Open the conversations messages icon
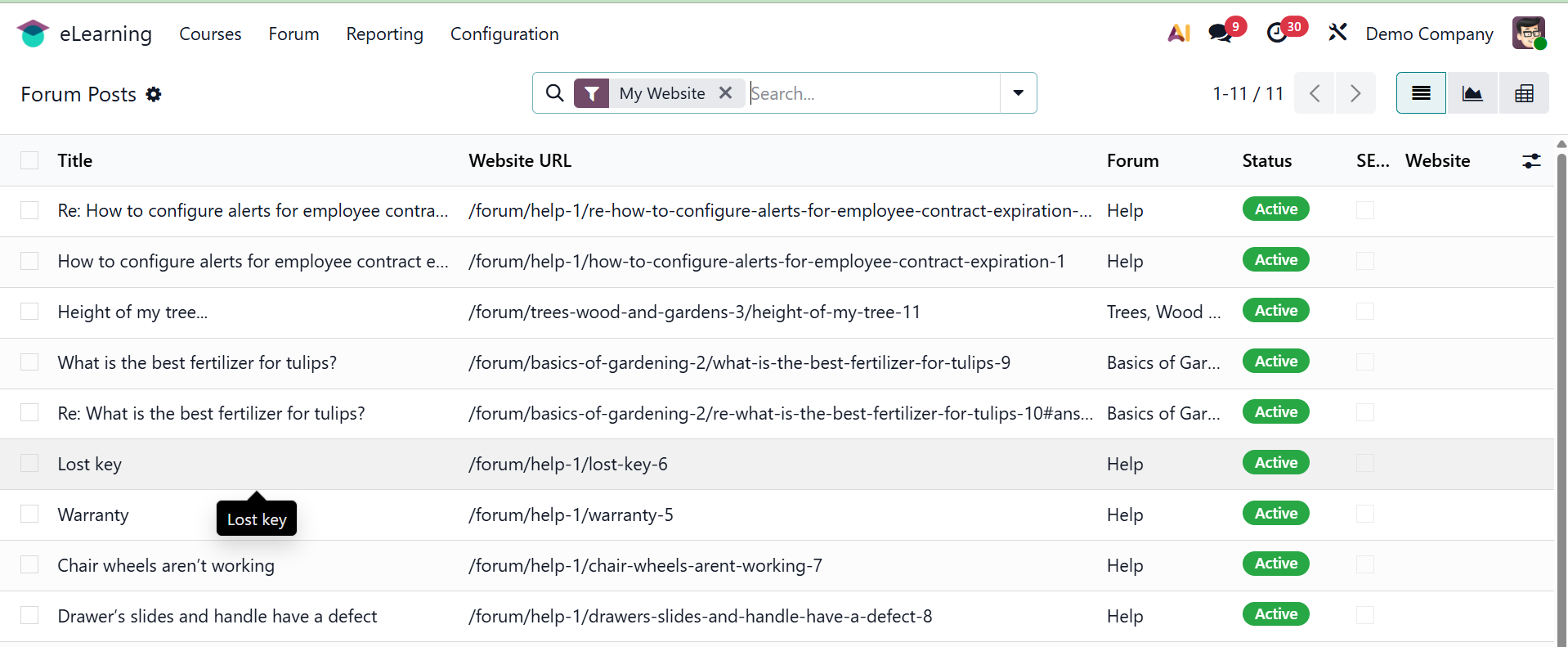 point(1220,34)
